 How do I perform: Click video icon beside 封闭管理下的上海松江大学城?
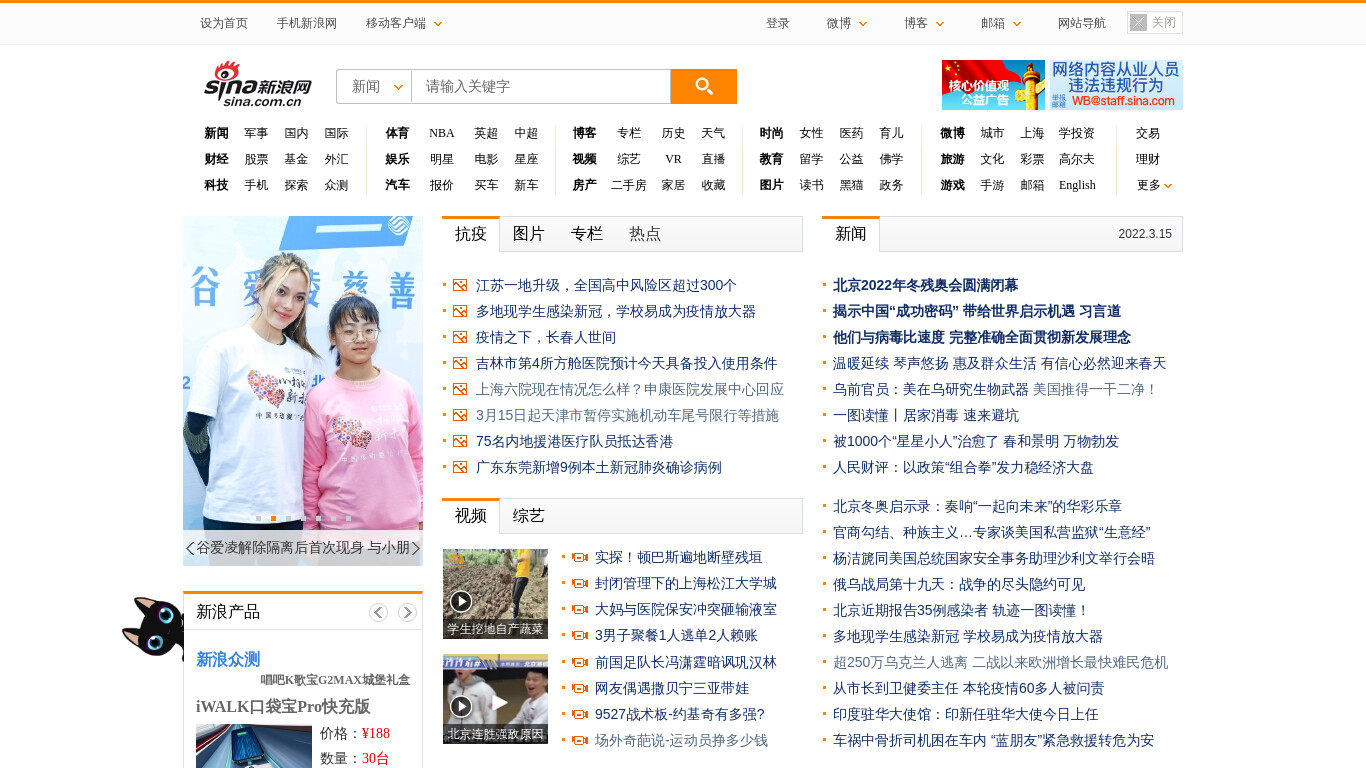coord(579,584)
